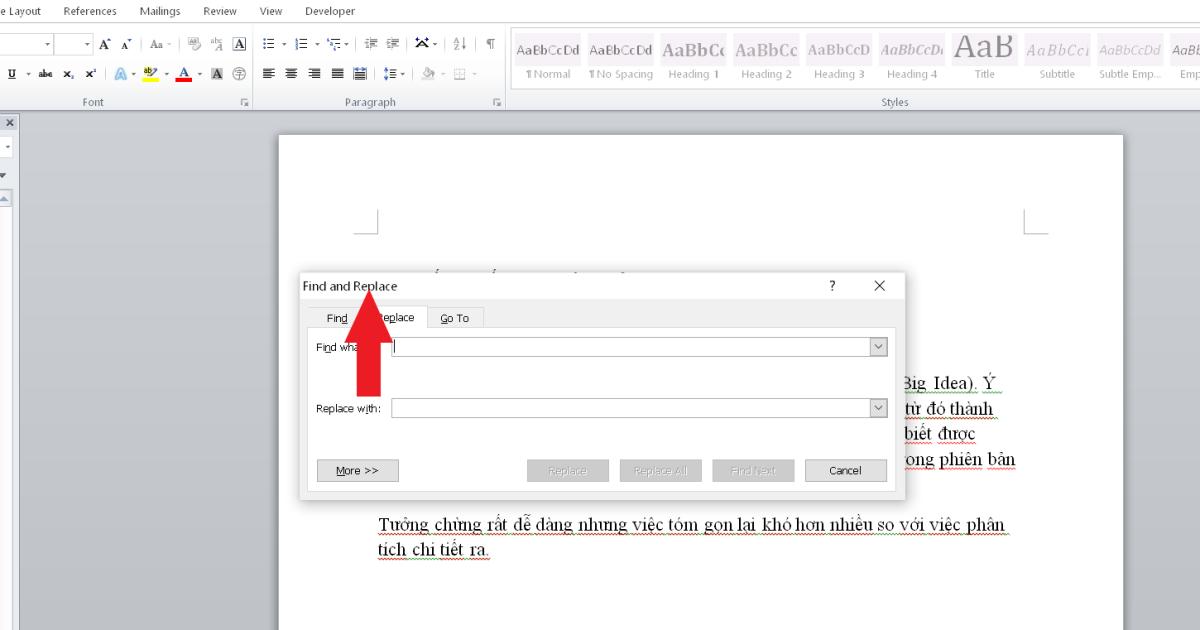Click the Sort A-Z icon
This screenshot has width=1200, height=630.
tap(460, 45)
